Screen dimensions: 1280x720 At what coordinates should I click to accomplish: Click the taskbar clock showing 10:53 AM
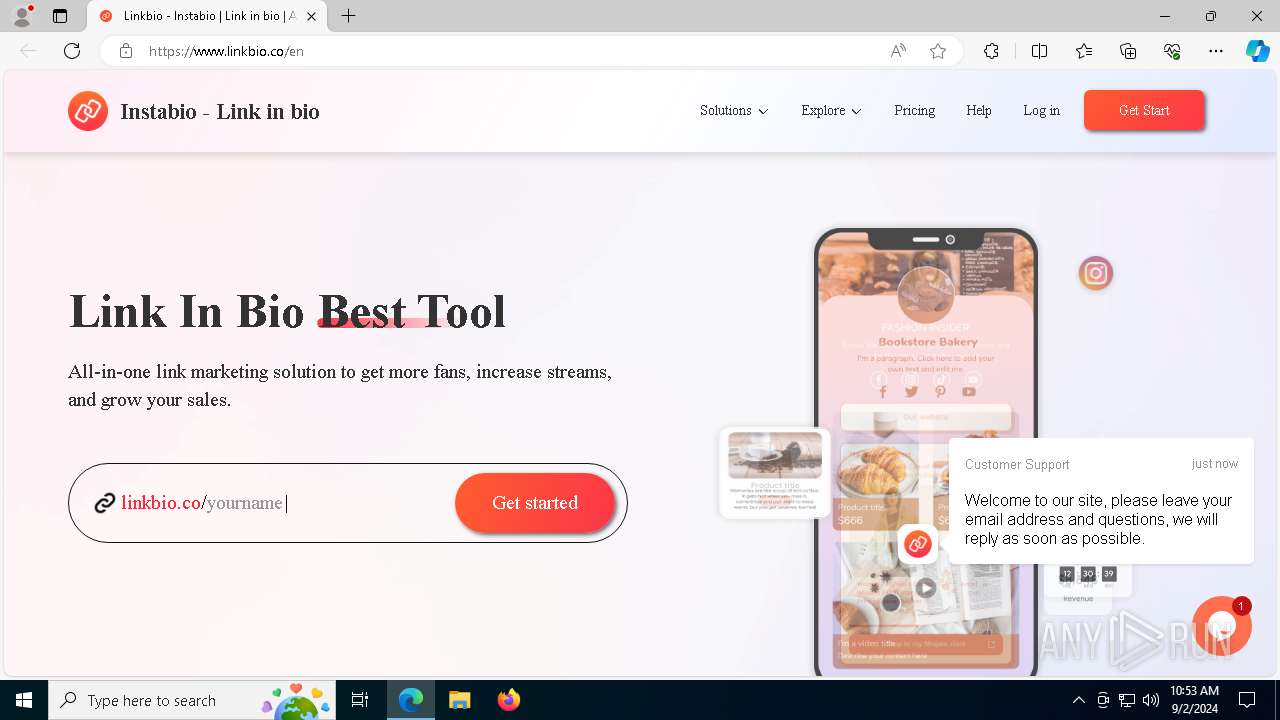[1194, 700]
